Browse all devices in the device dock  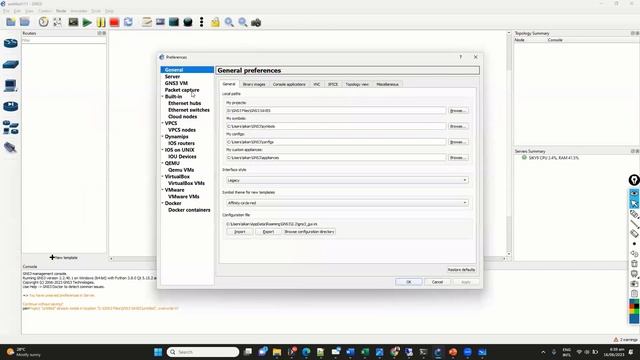tap(11, 127)
